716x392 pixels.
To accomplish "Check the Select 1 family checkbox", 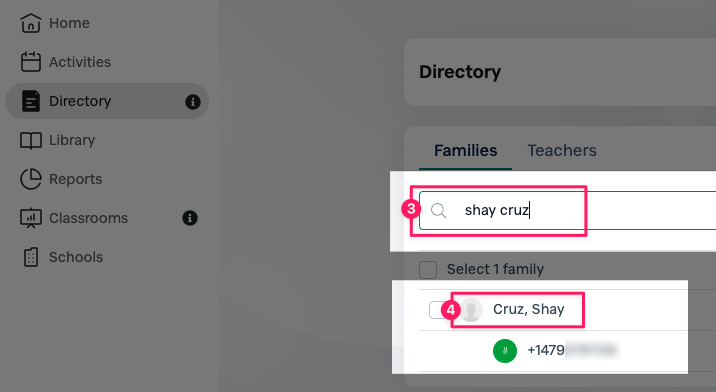I will (x=428, y=270).
